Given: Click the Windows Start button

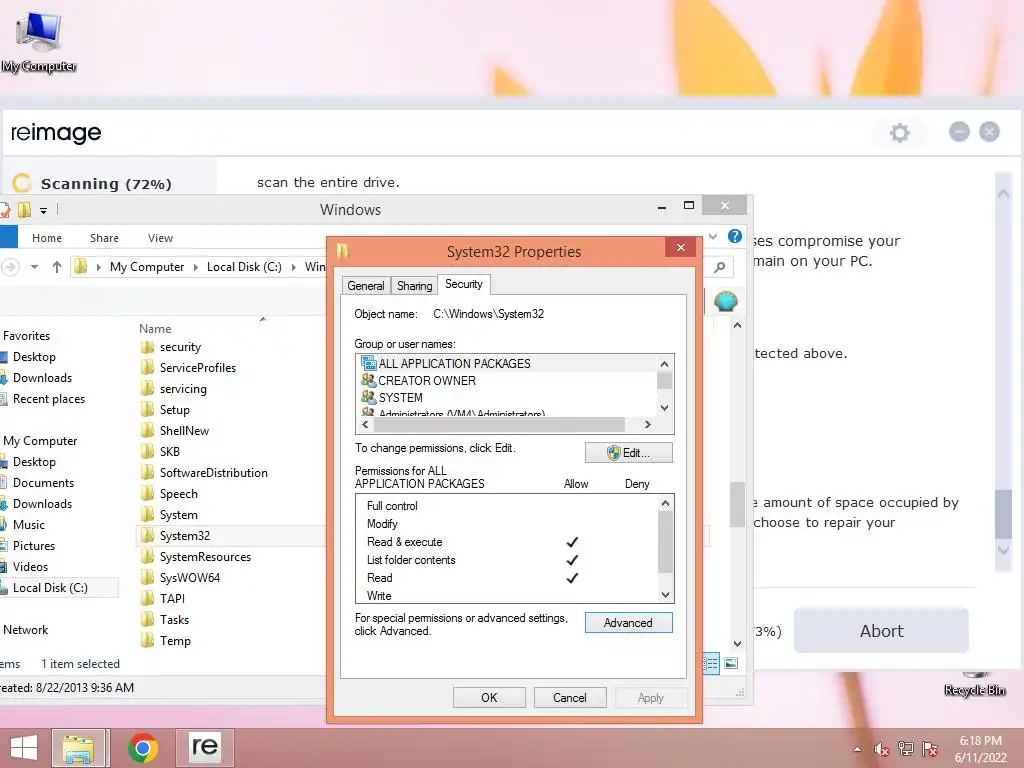Looking at the screenshot, I should tap(24, 748).
